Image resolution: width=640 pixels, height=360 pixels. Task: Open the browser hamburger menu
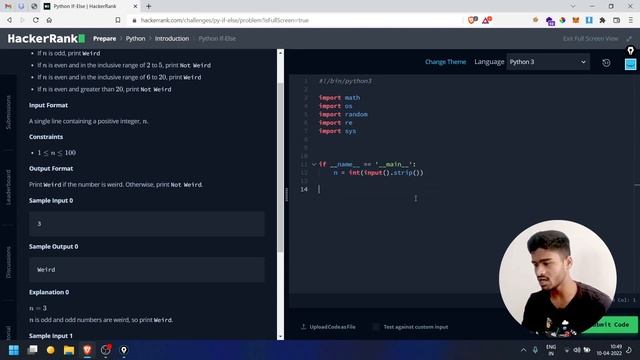pos(631,20)
